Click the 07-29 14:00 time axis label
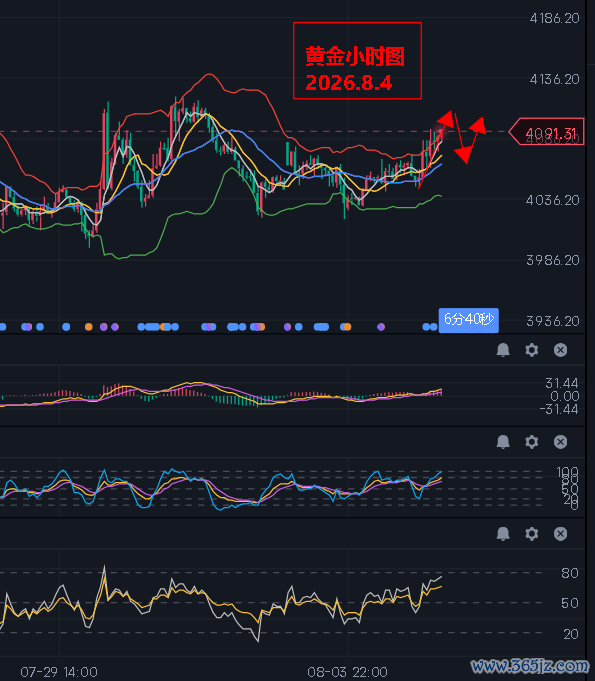Image resolution: width=595 pixels, height=681 pixels. click(59, 672)
